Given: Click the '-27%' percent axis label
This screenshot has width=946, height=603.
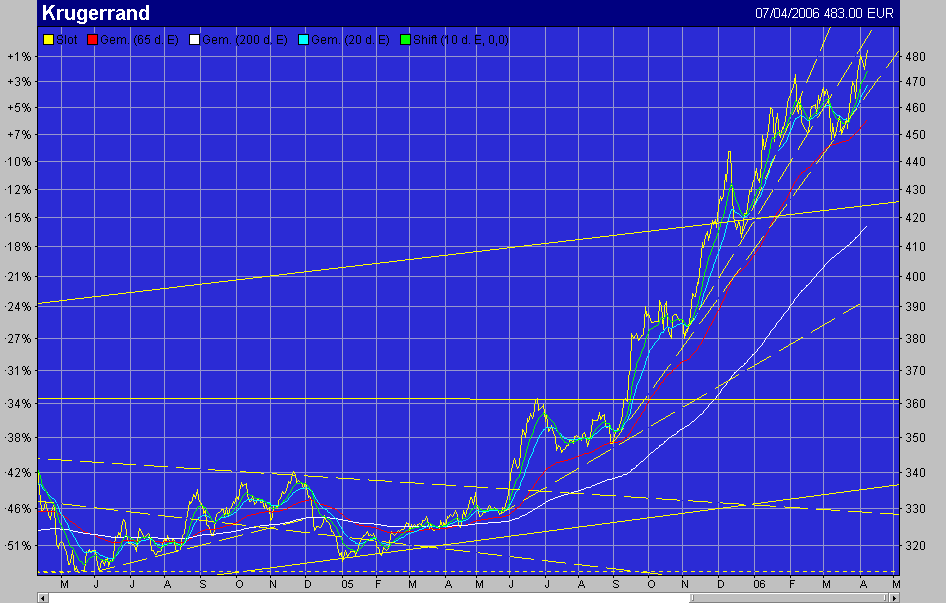Looking at the screenshot, I should (18, 339).
